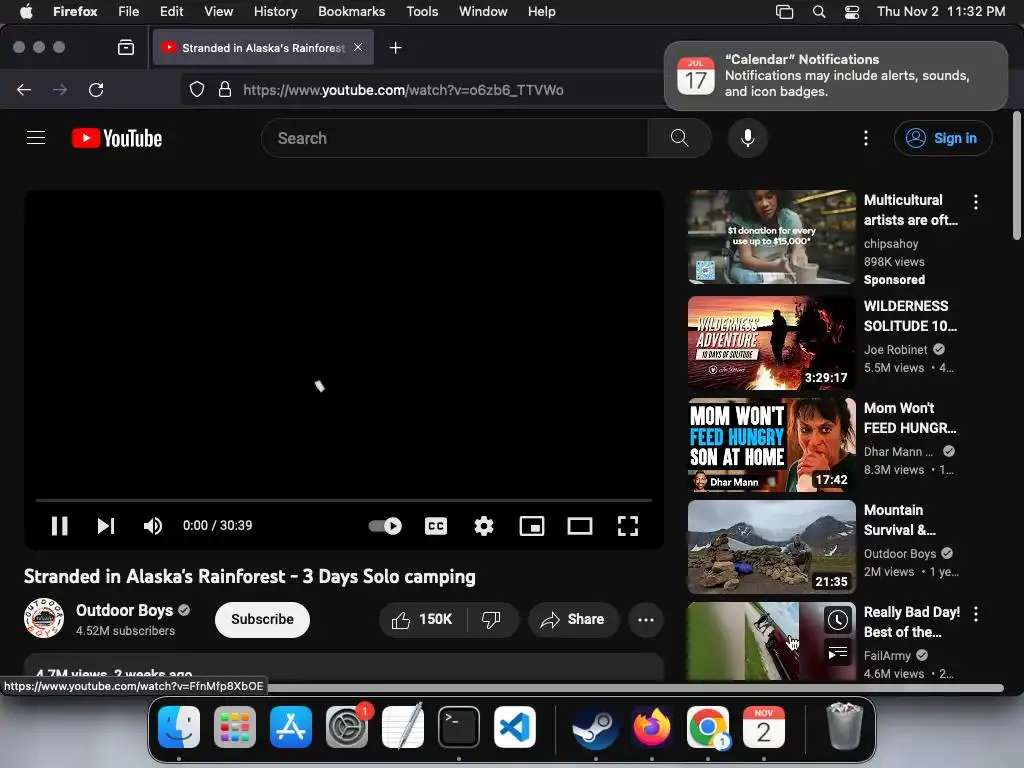Enter full screen mode

pos(628,526)
